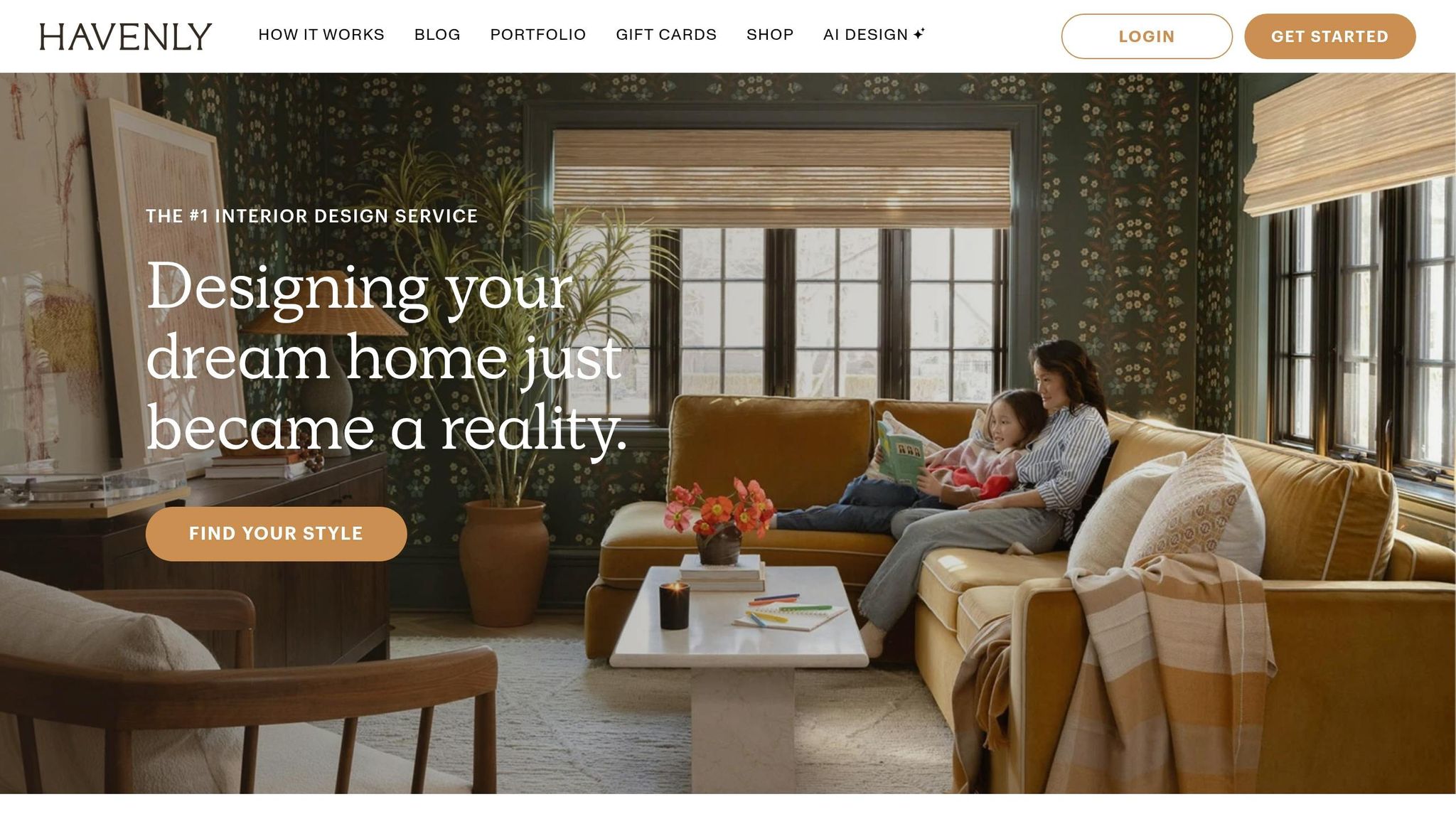Open the Portfolio menu item
The image size is (1456, 819).
pos(538,35)
